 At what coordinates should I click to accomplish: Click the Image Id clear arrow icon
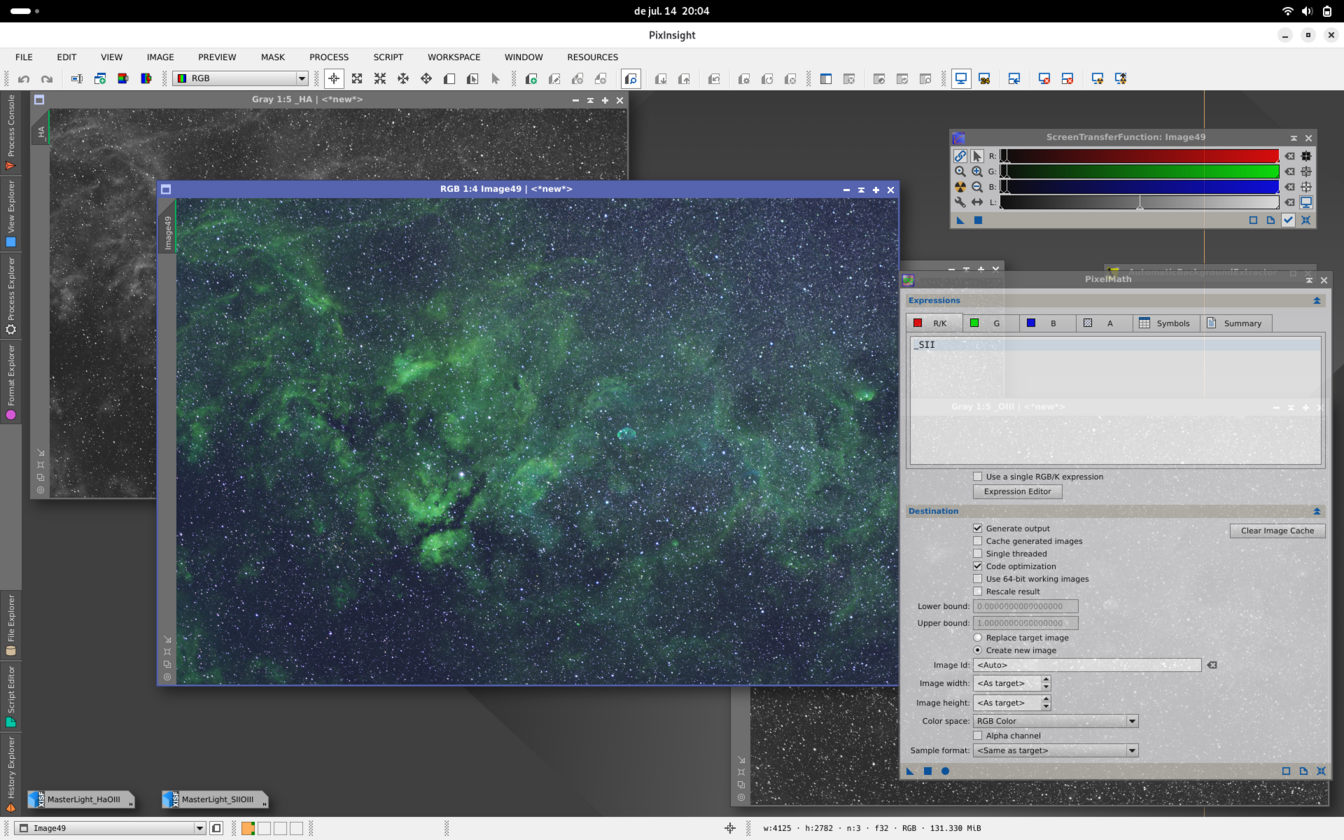[1212, 665]
